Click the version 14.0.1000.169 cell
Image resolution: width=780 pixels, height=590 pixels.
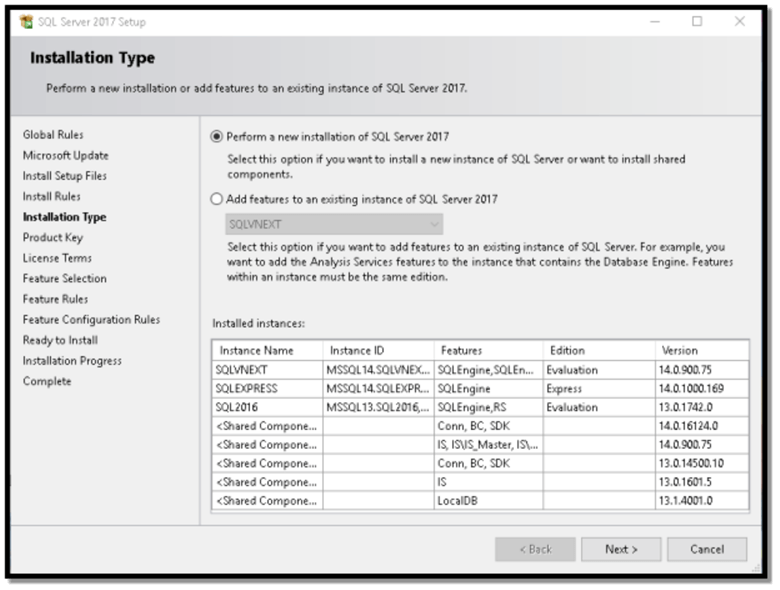[702, 389]
